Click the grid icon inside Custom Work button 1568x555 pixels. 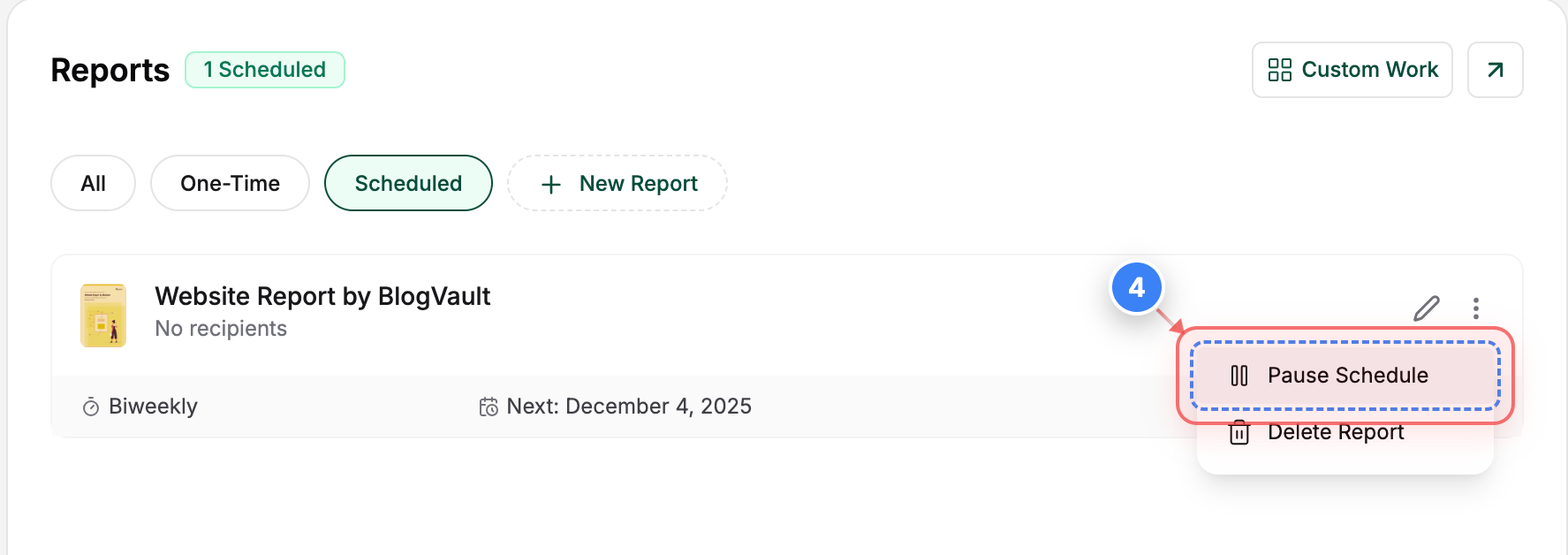[1279, 70]
